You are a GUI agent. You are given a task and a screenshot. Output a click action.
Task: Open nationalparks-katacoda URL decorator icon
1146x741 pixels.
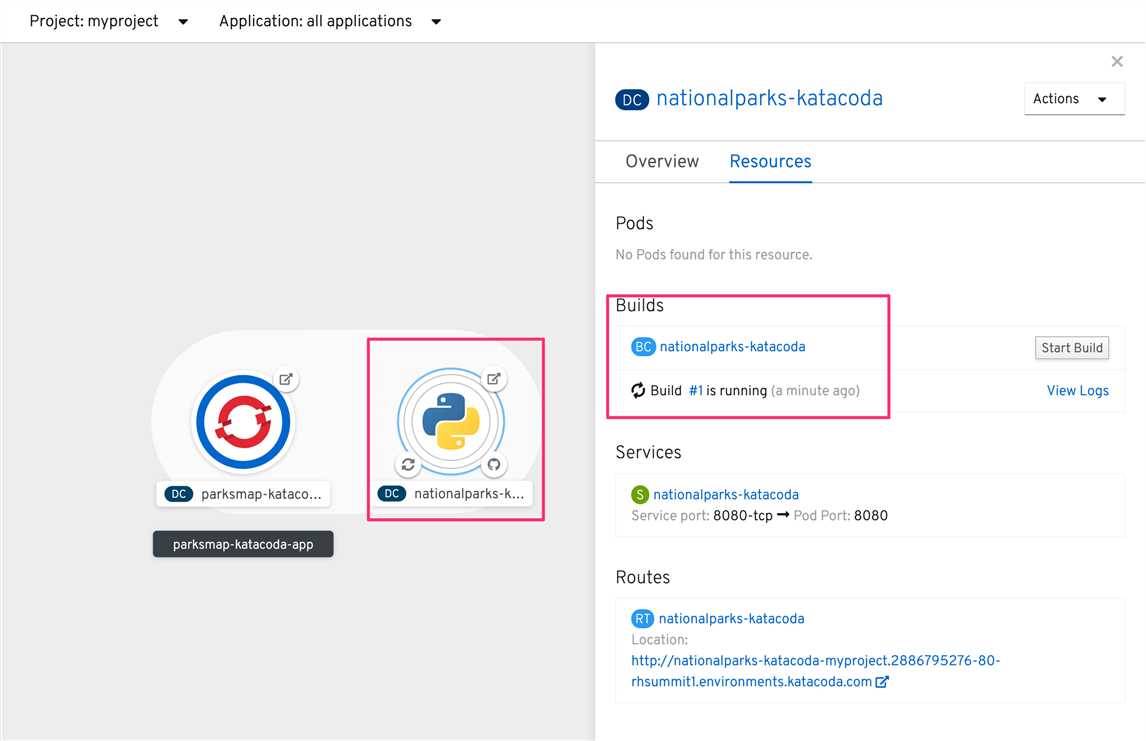tap(494, 379)
